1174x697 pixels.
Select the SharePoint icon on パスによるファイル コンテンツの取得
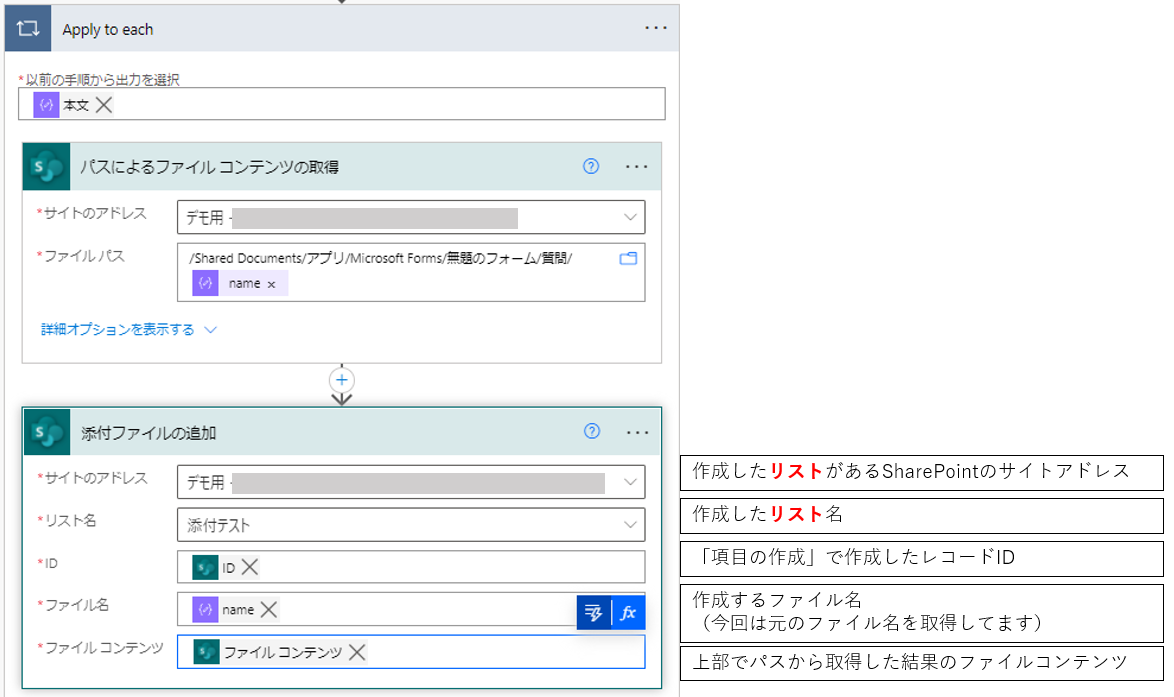[x=44, y=166]
